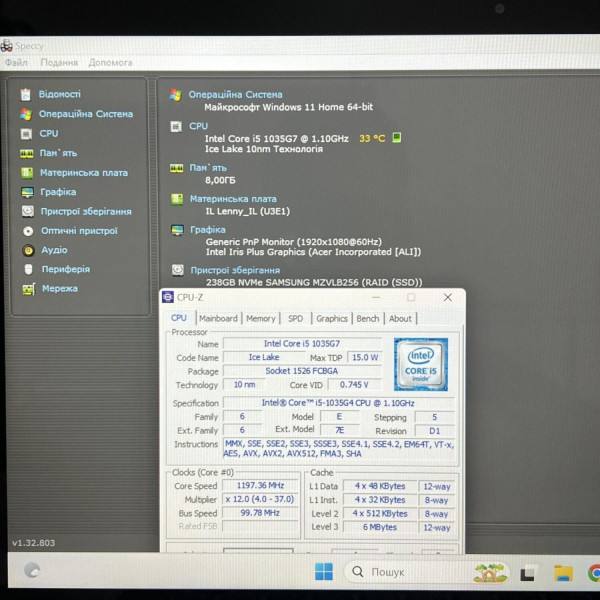Click the motherboard icon in Speccy sidebar

click(27, 173)
